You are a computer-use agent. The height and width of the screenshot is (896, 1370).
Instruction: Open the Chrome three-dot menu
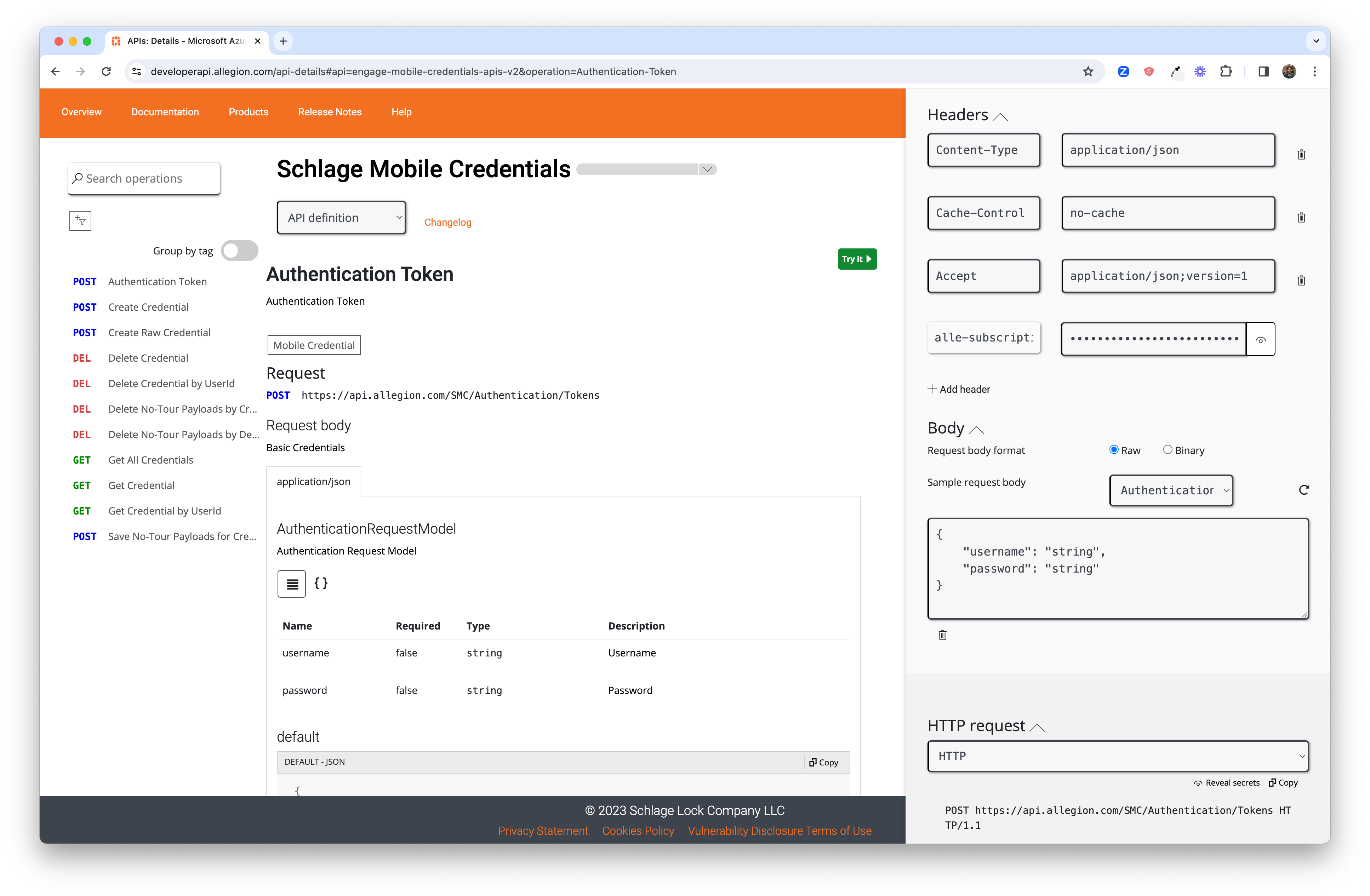coord(1315,71)
